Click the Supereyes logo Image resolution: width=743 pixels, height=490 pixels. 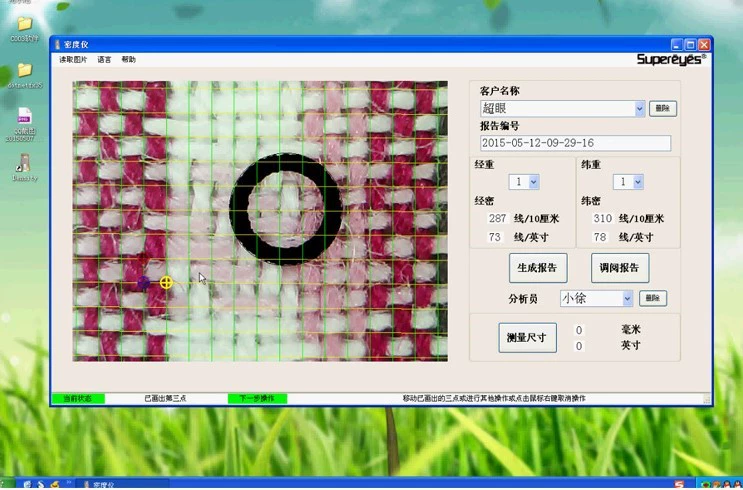671,59
